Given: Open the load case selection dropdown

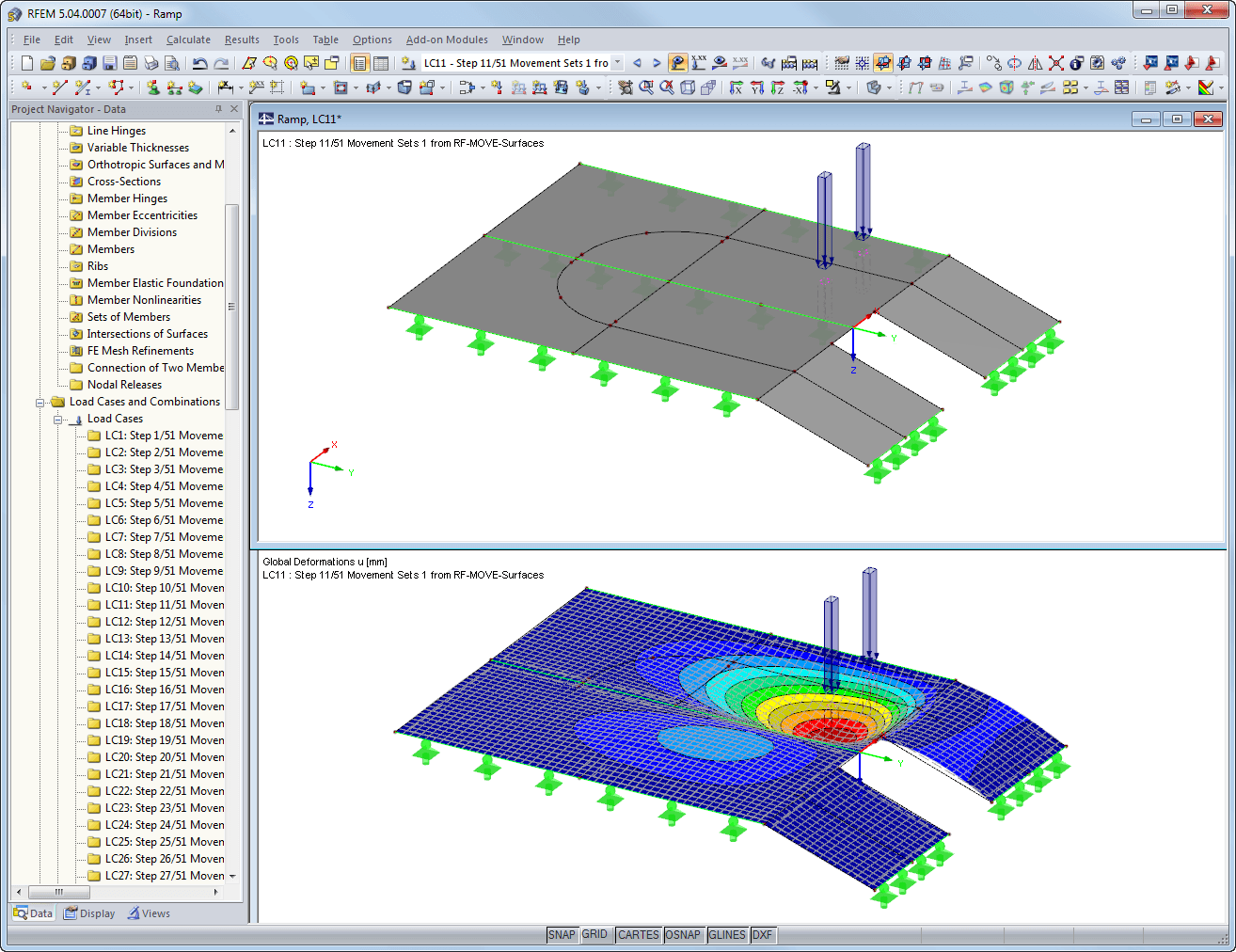Looking at the screenshot, I should [618, 62].
